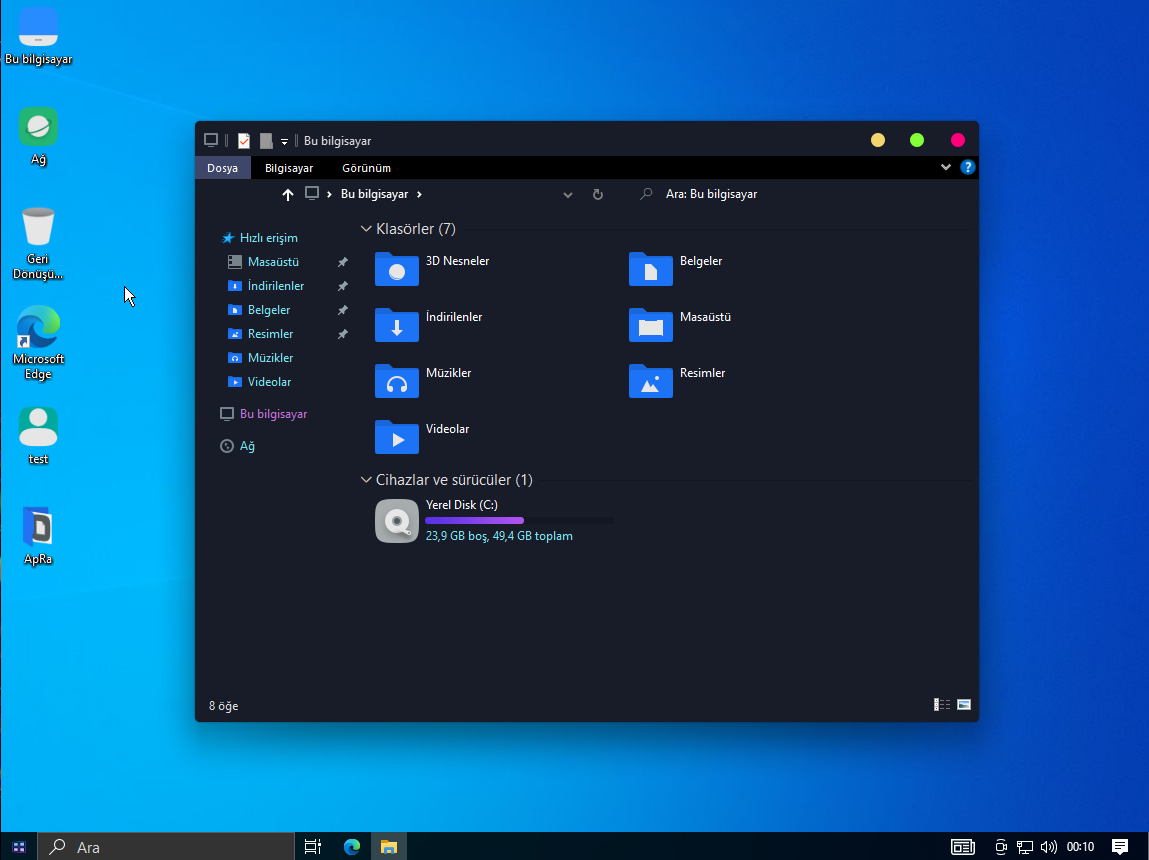The height and width of the screenshot is (860, 1149).
Task: Select the Microsoft Edge desktop shortcut
Action: pos(38,343)
